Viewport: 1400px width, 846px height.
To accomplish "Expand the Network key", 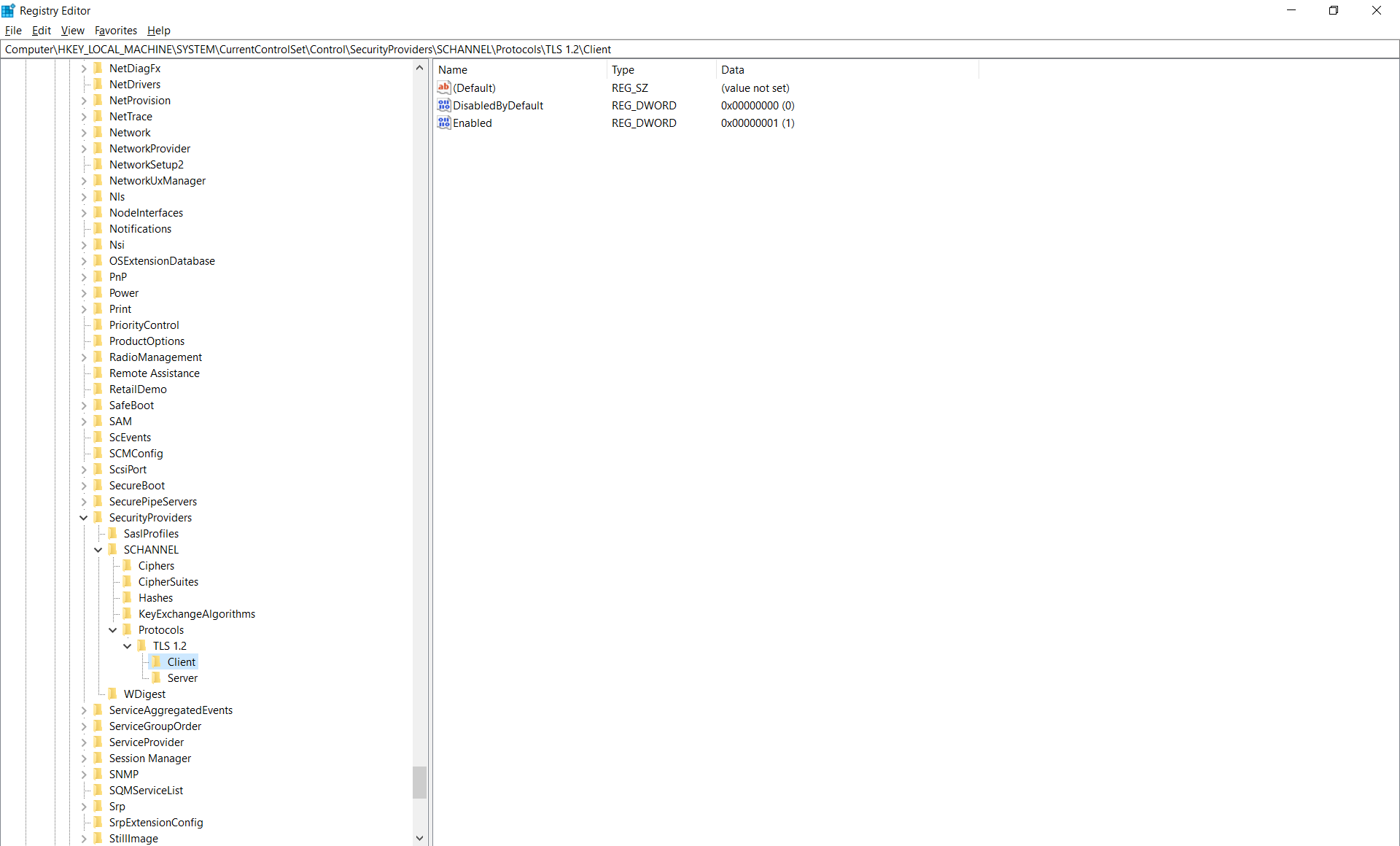I will click(x=84, y=132).
